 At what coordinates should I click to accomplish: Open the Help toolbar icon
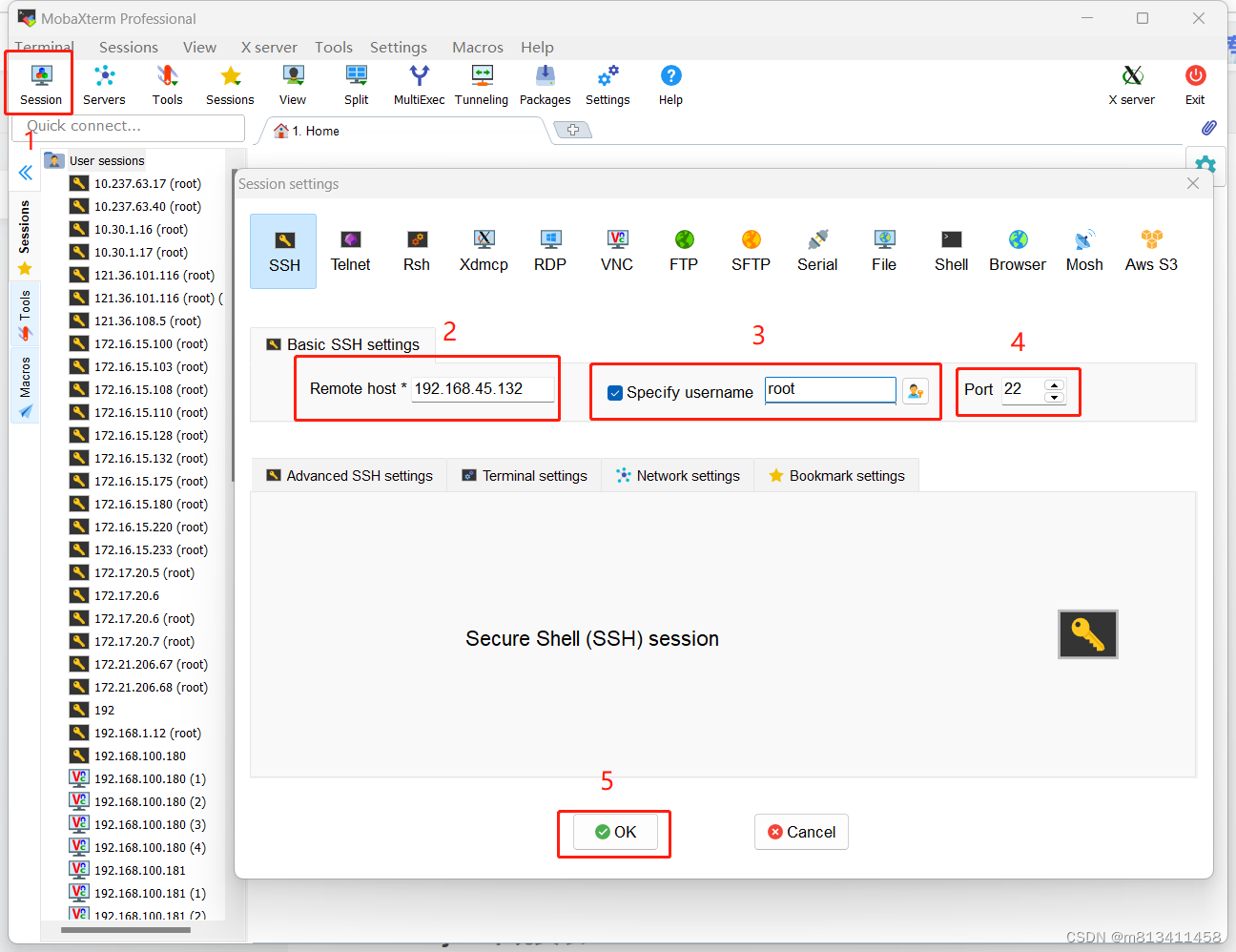(670, 85)
